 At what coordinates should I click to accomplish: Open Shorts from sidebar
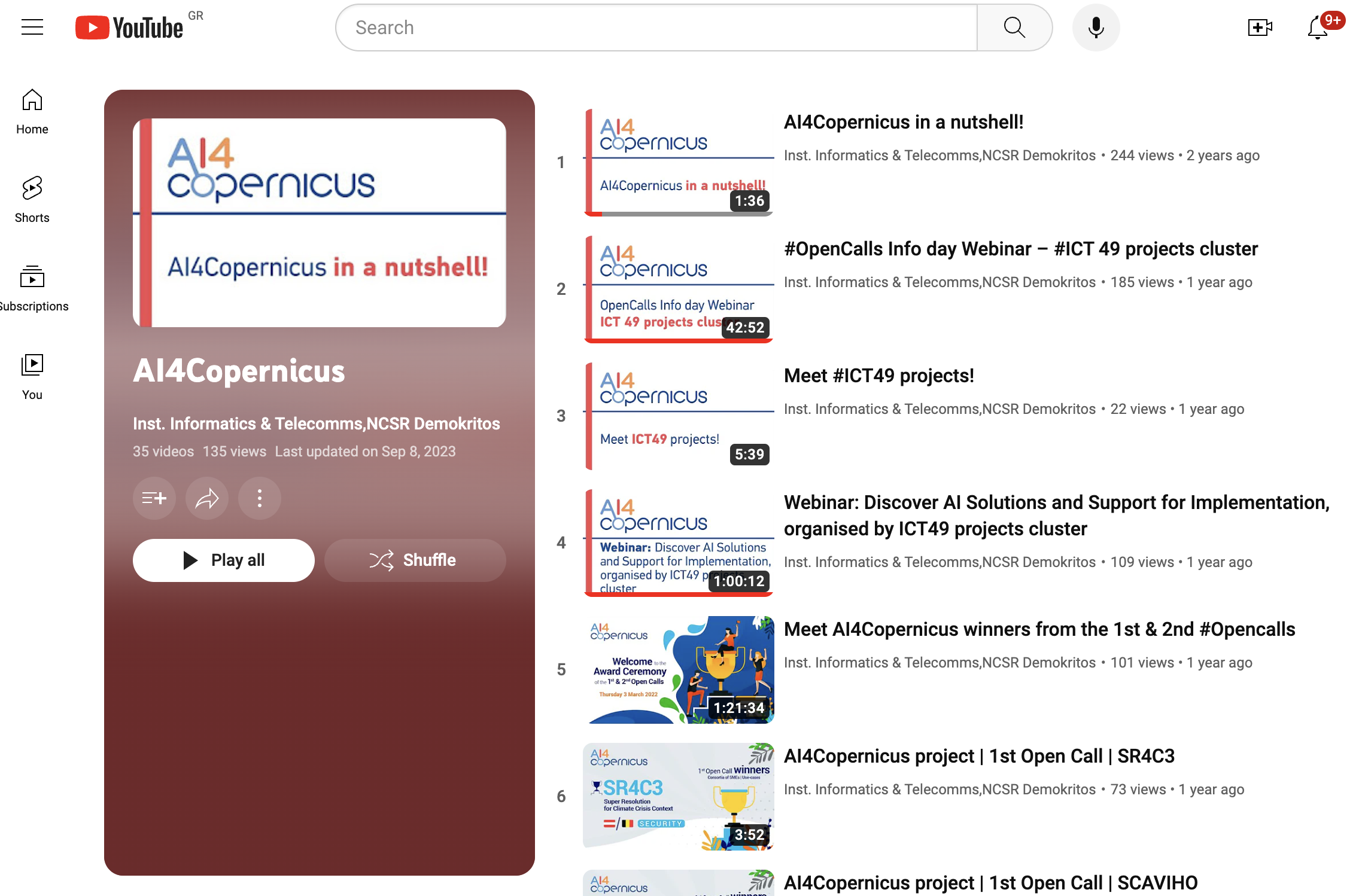[32, 200]
